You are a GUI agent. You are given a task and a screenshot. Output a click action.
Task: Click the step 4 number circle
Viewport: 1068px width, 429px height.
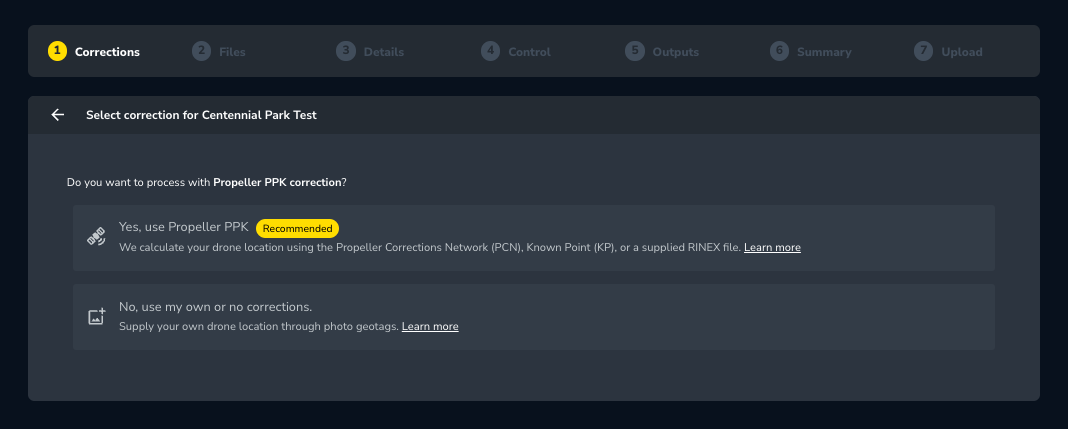pos(490,51)
